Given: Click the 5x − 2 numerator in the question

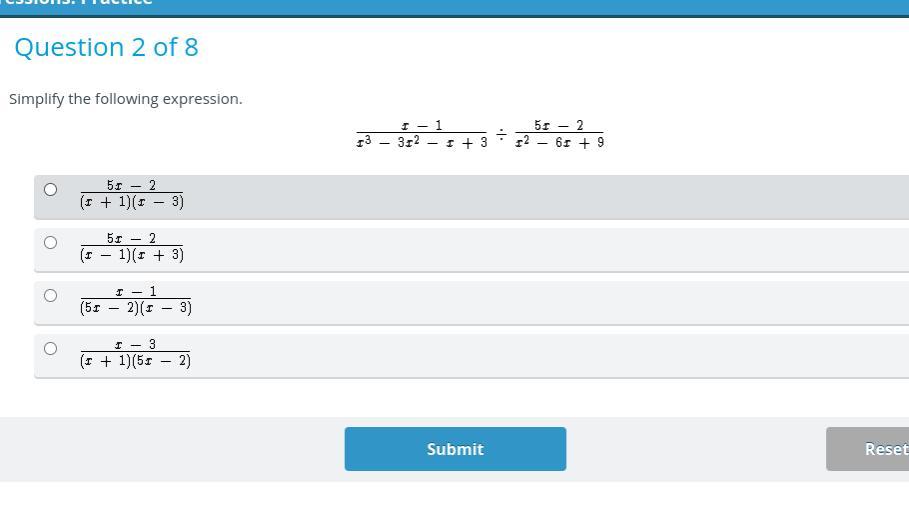Looking at the screenshot, I should 559,125.
